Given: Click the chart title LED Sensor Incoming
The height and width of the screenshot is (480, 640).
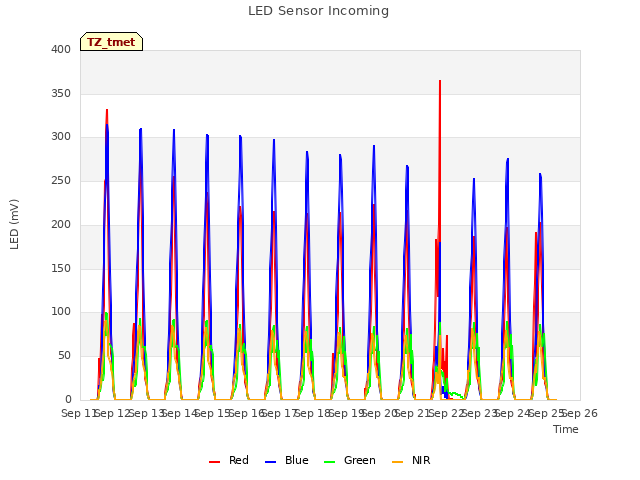Looking at the screenshot, I should tap(318, 11).
